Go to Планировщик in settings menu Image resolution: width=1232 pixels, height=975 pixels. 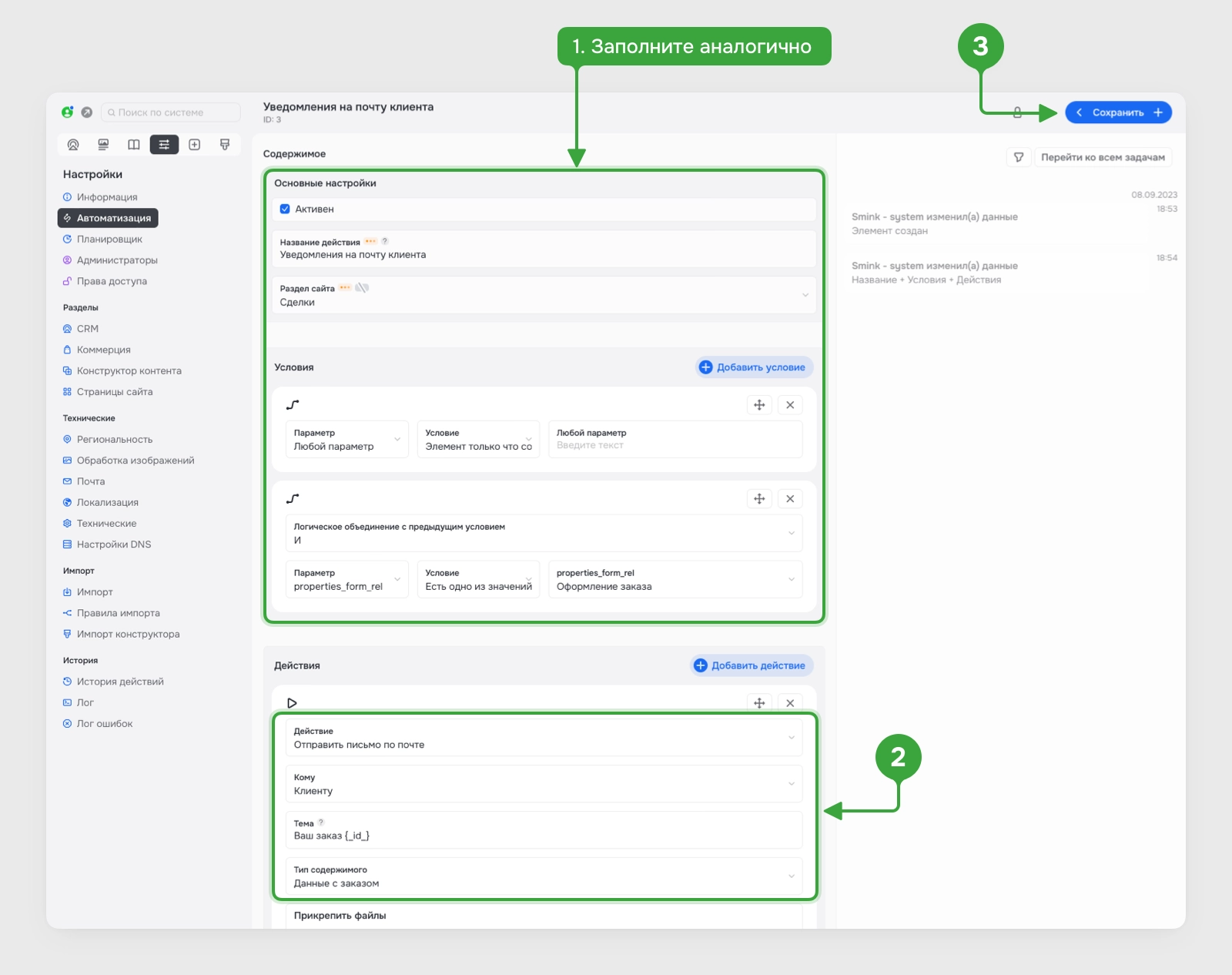click(109, 239)
